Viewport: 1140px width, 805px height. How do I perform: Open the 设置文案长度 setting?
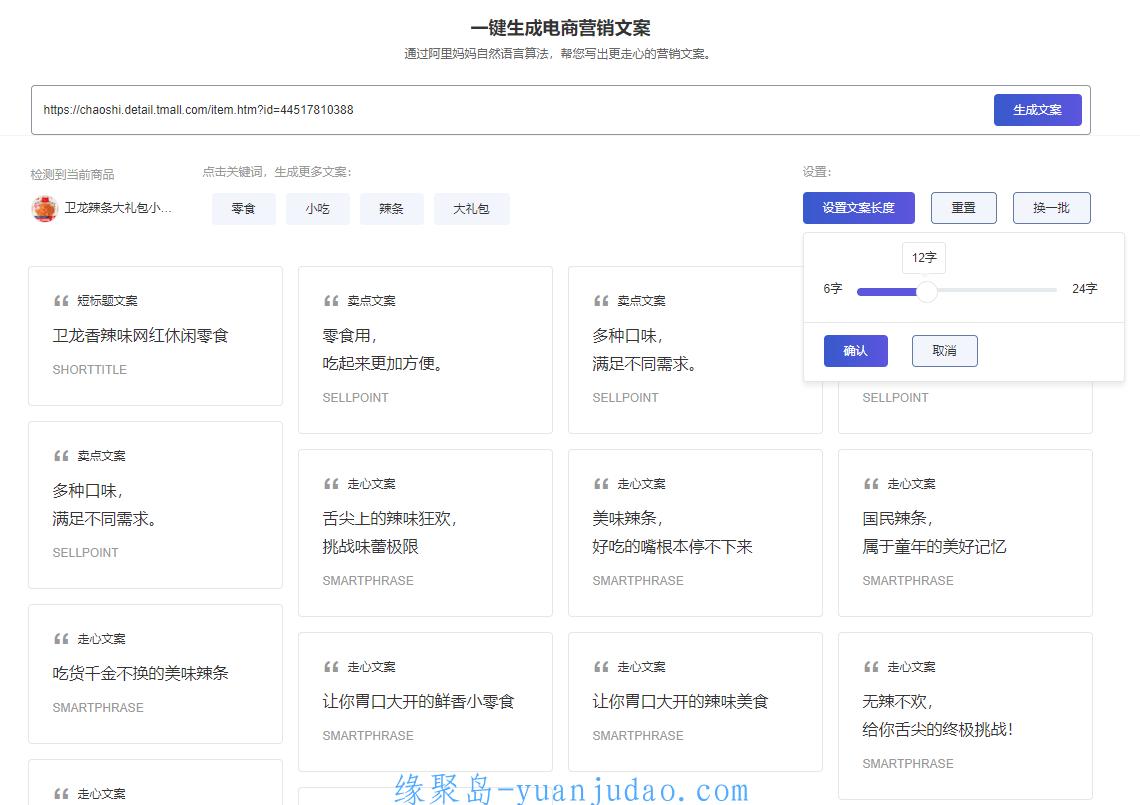859,208
